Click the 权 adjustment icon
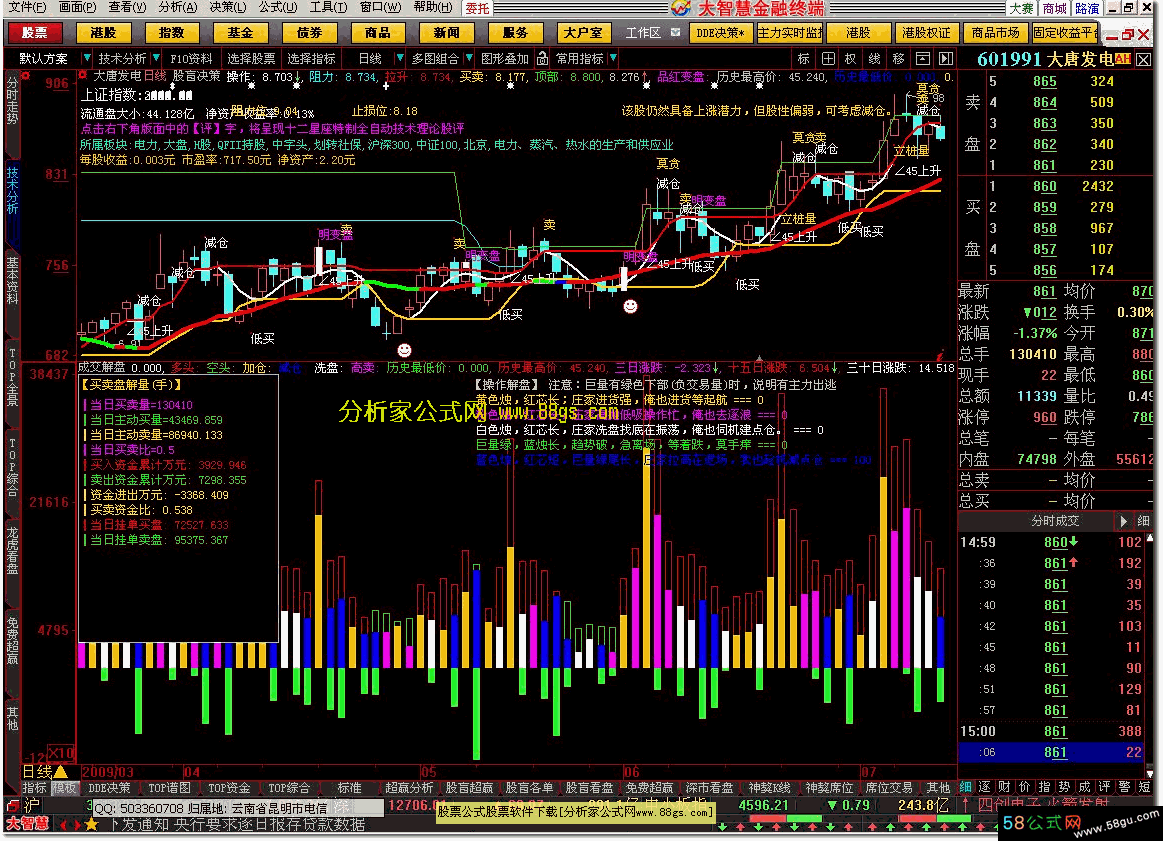The width and height of the screenshot is (1163, 841). tap(851, 59)
